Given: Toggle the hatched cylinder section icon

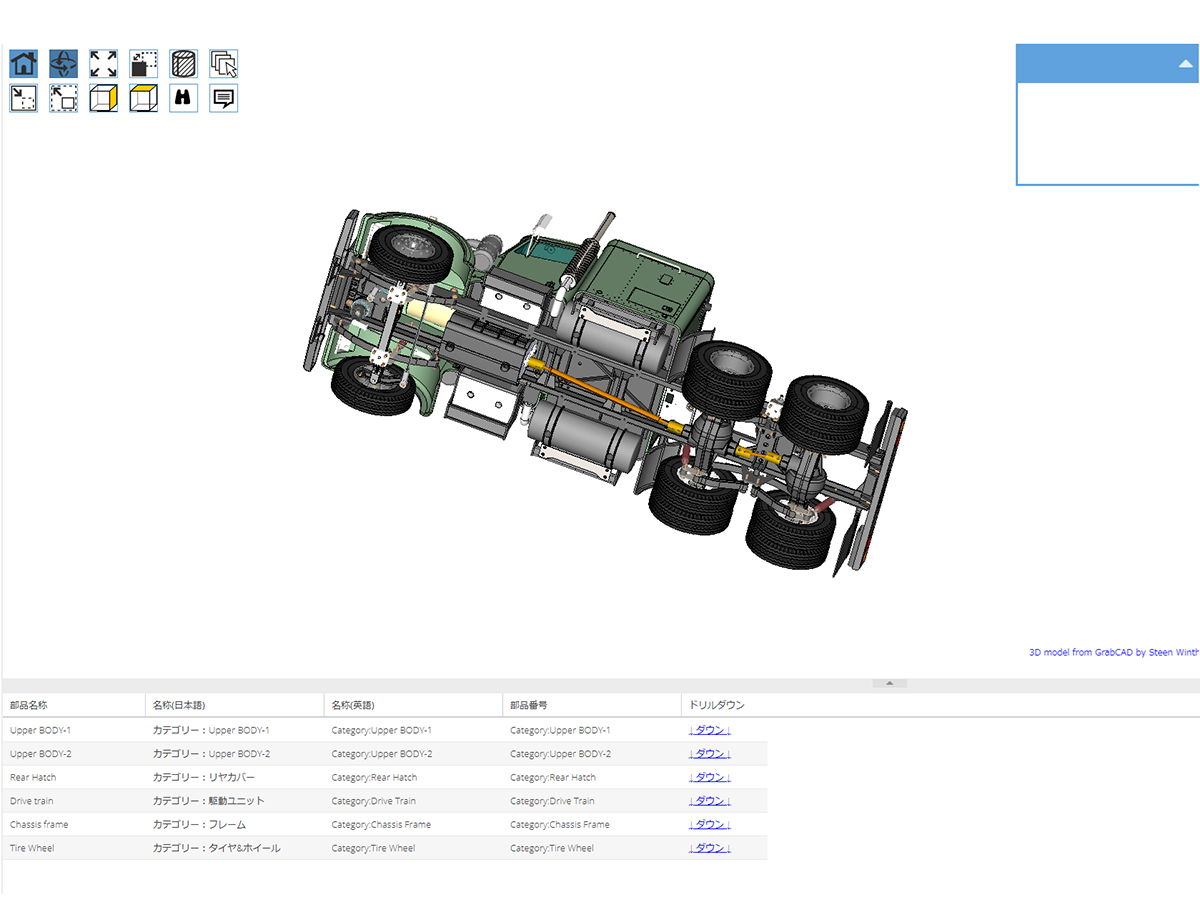Looking at the screenshot, I should point(184,64).
